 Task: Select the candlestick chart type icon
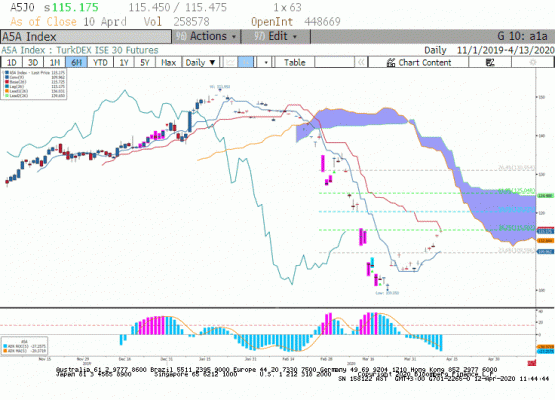(246, 63)
